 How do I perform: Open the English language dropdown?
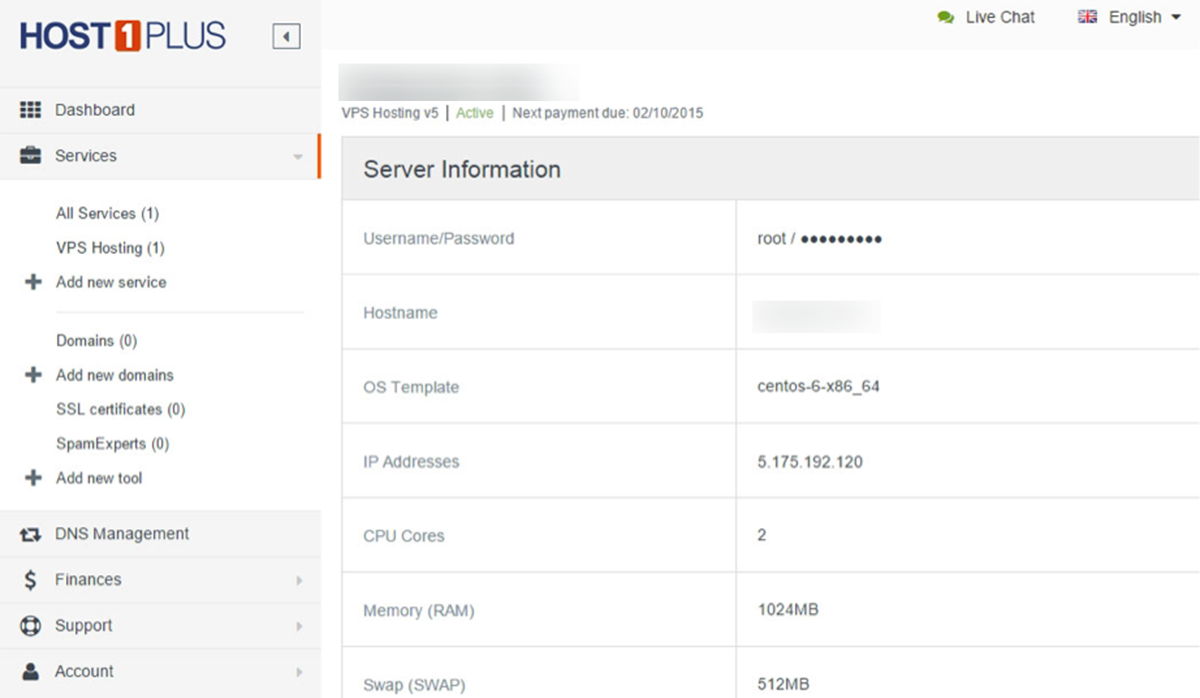[1130, 17]
